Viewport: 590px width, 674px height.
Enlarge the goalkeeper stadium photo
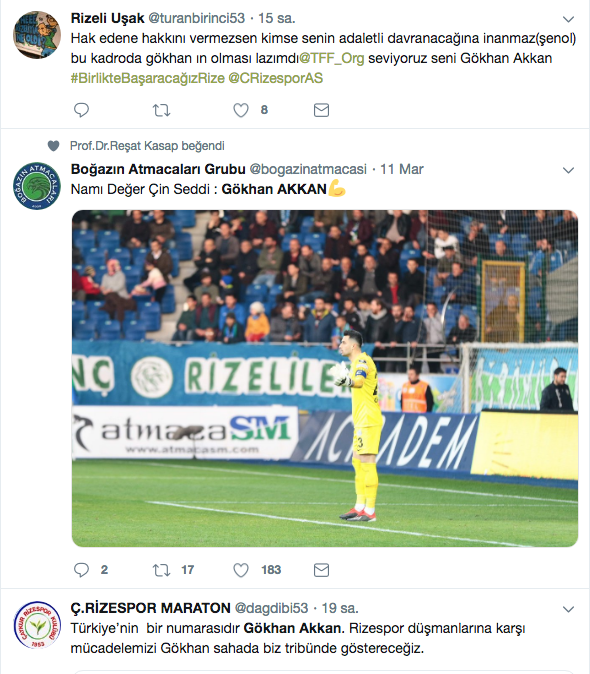[325, 378]
